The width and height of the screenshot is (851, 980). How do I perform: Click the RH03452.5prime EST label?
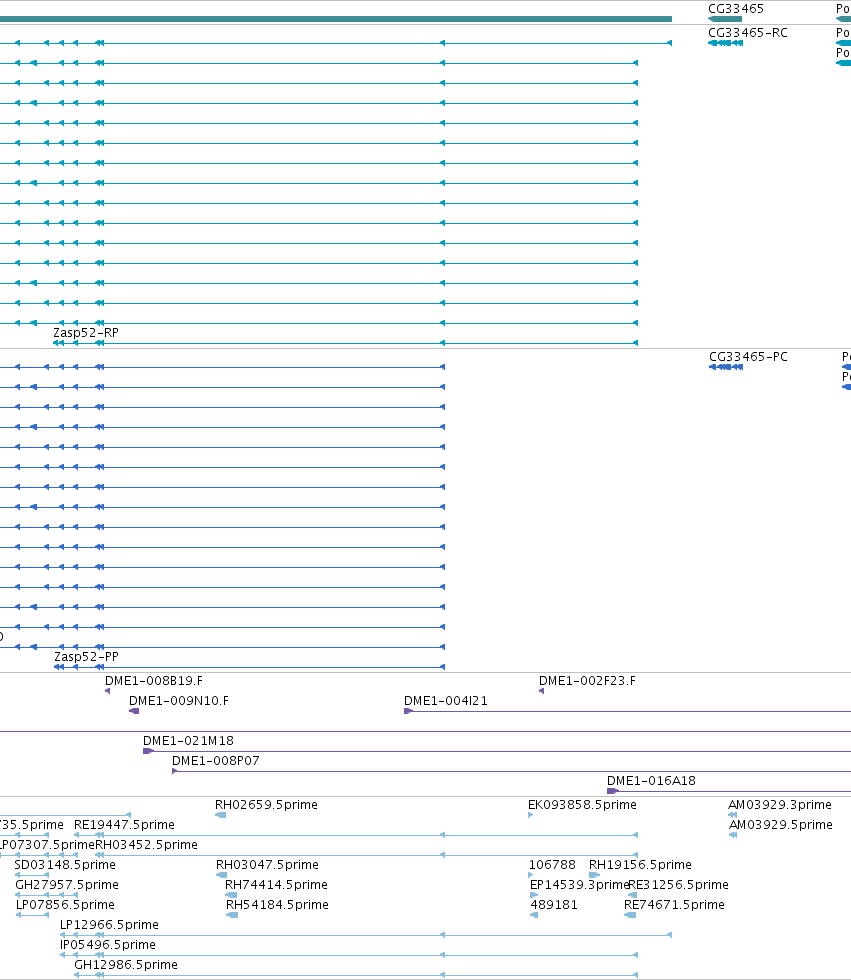click(146, 844)
